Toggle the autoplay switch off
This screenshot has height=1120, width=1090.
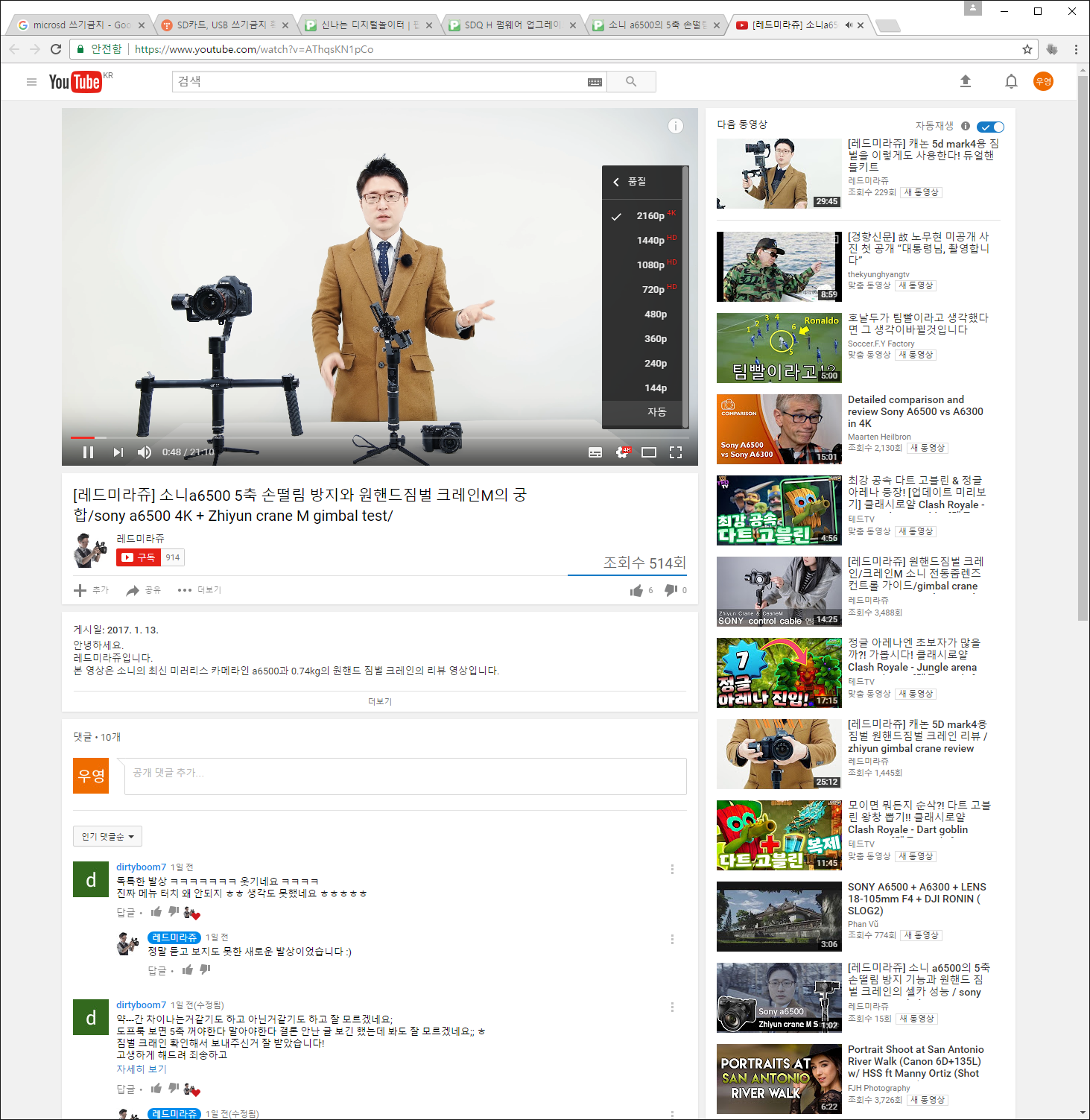point(990,127)
